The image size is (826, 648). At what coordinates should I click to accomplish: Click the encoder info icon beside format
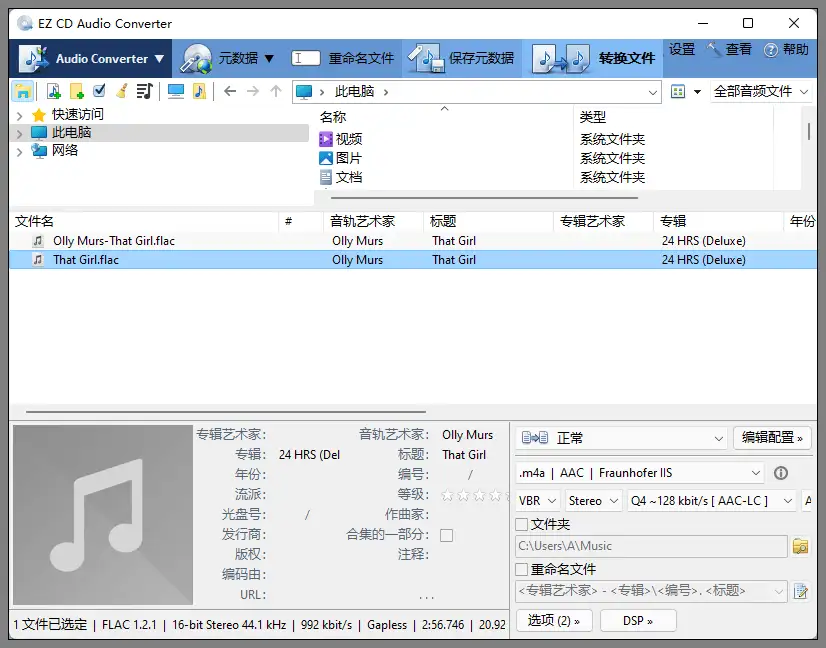tap(781, 473)
